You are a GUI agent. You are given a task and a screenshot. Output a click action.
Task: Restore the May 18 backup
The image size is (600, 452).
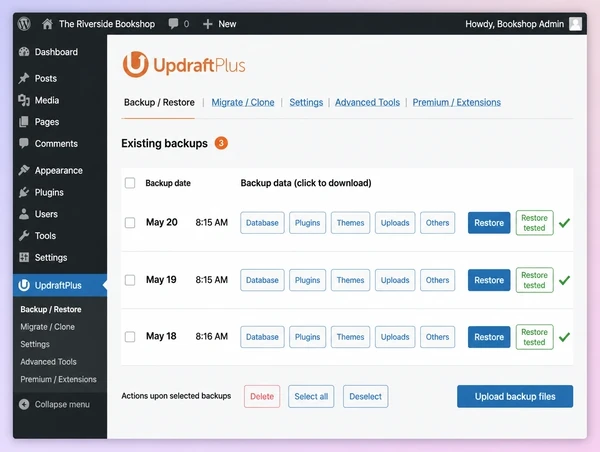(489, 337)
